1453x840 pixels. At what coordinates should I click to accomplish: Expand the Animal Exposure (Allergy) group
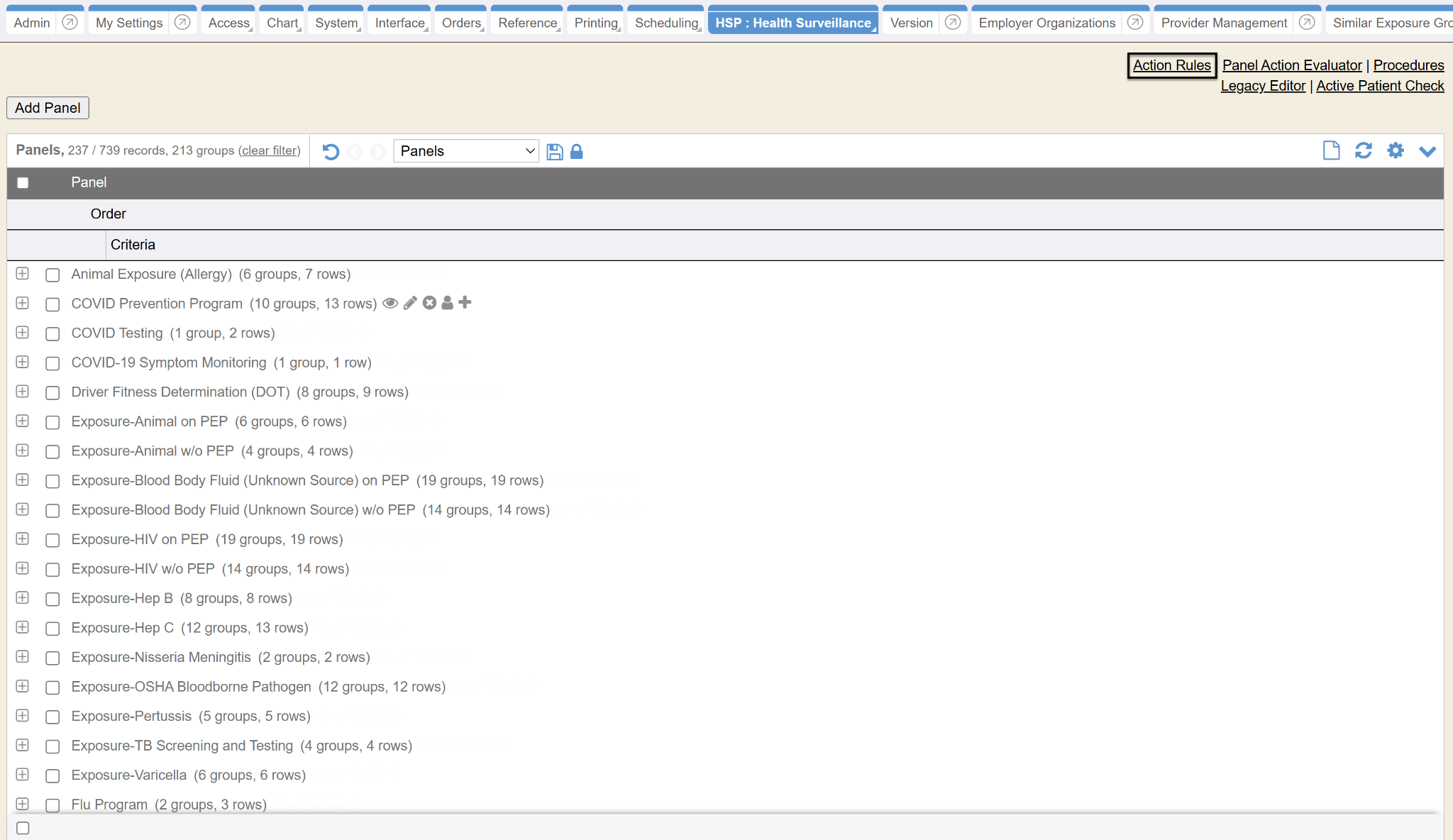pos(23,274)
